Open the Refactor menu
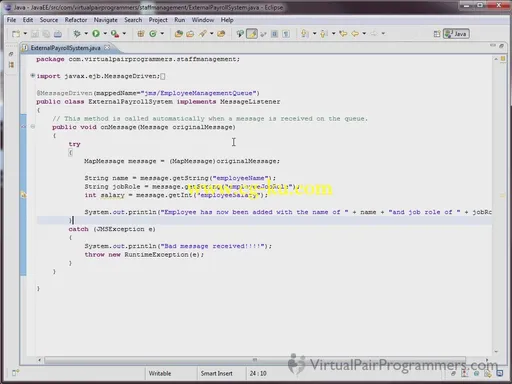 76,20
